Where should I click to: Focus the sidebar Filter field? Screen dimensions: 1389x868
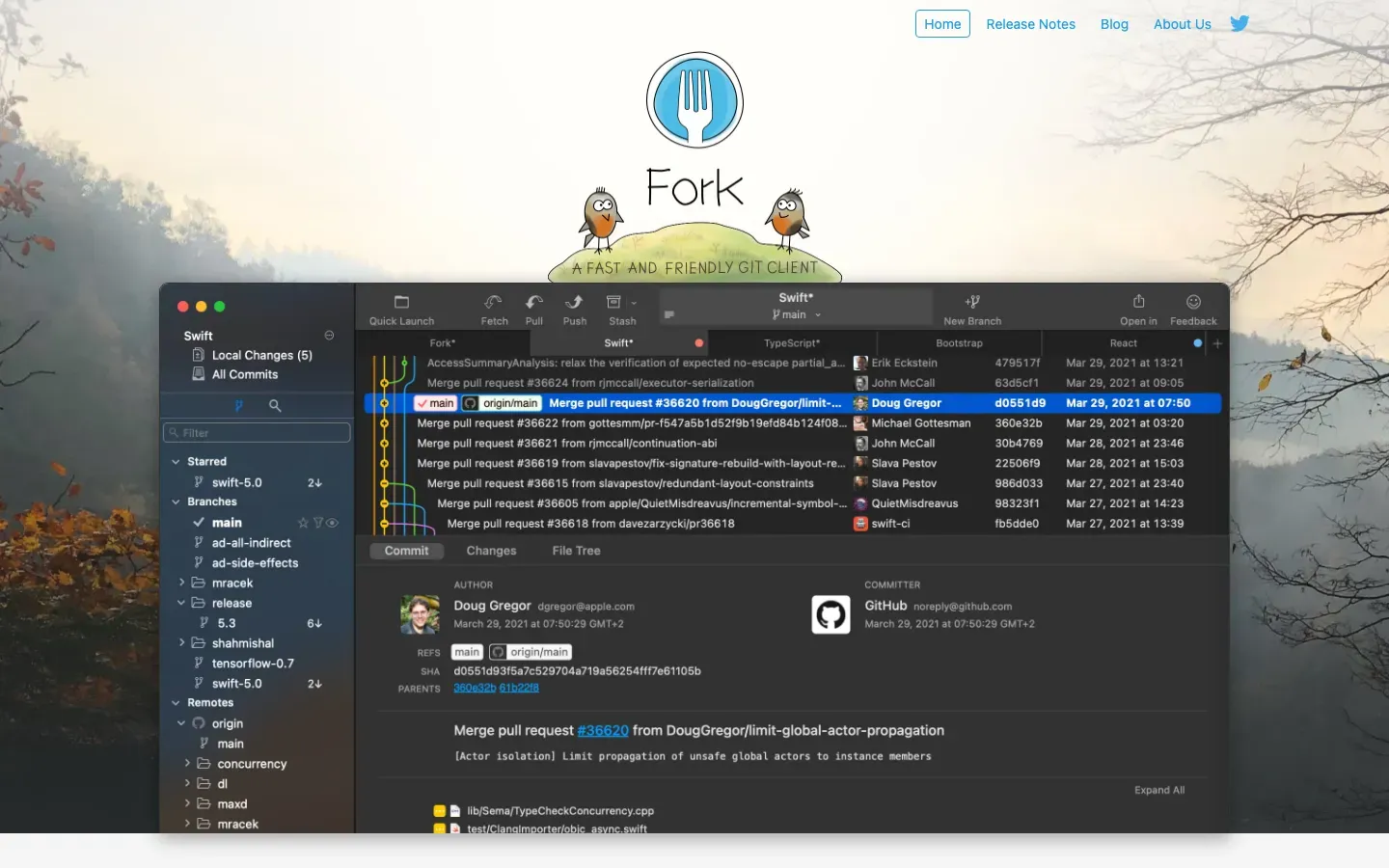point(257,433)
